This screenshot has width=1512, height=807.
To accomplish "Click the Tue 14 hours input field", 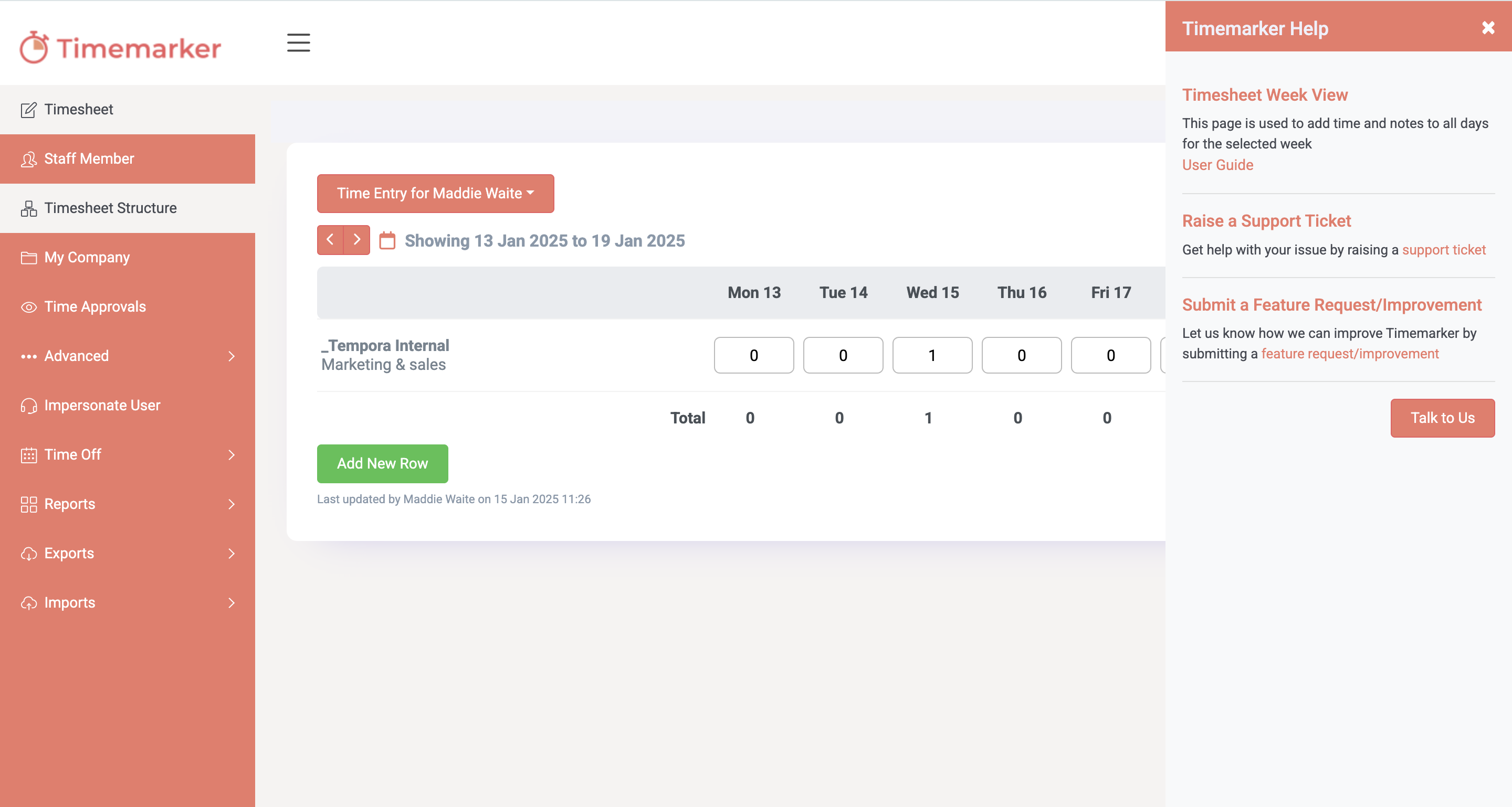I will pos(843,355).
